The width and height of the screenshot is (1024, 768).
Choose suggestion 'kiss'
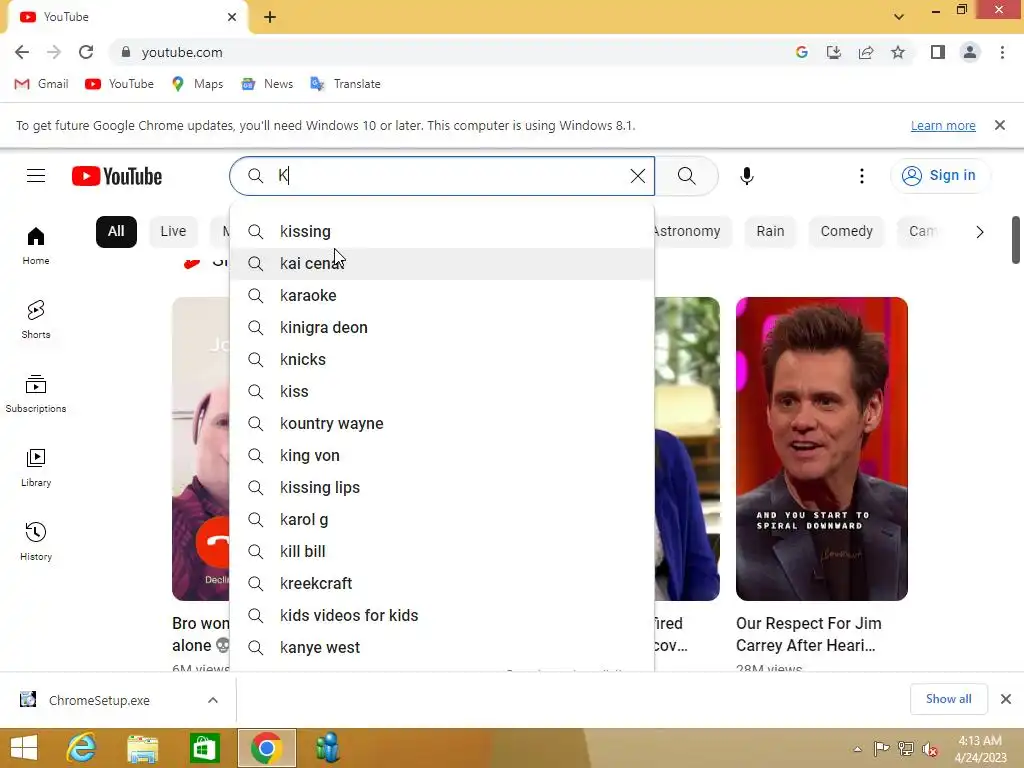point(442,391)
